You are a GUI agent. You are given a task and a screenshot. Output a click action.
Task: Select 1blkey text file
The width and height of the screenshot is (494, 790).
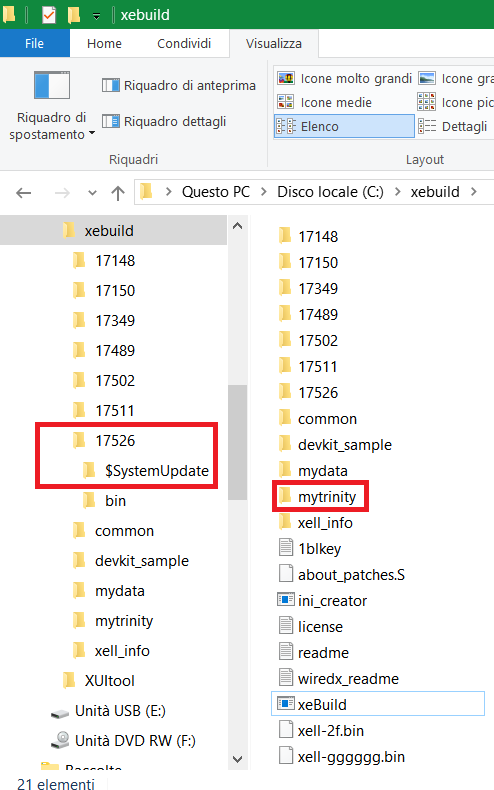[x=310, y=549]
